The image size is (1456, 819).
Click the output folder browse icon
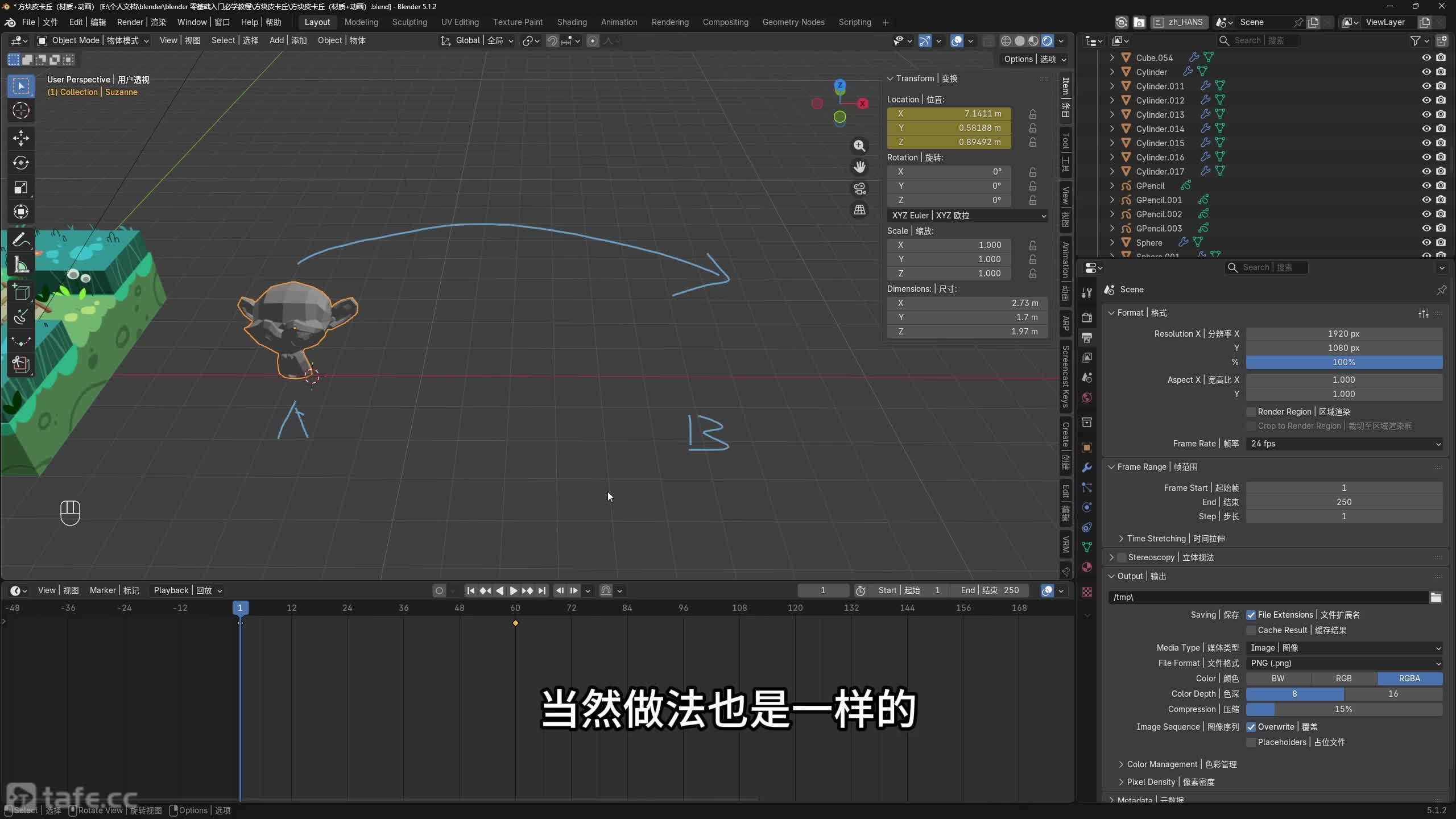click(1436, 597)
